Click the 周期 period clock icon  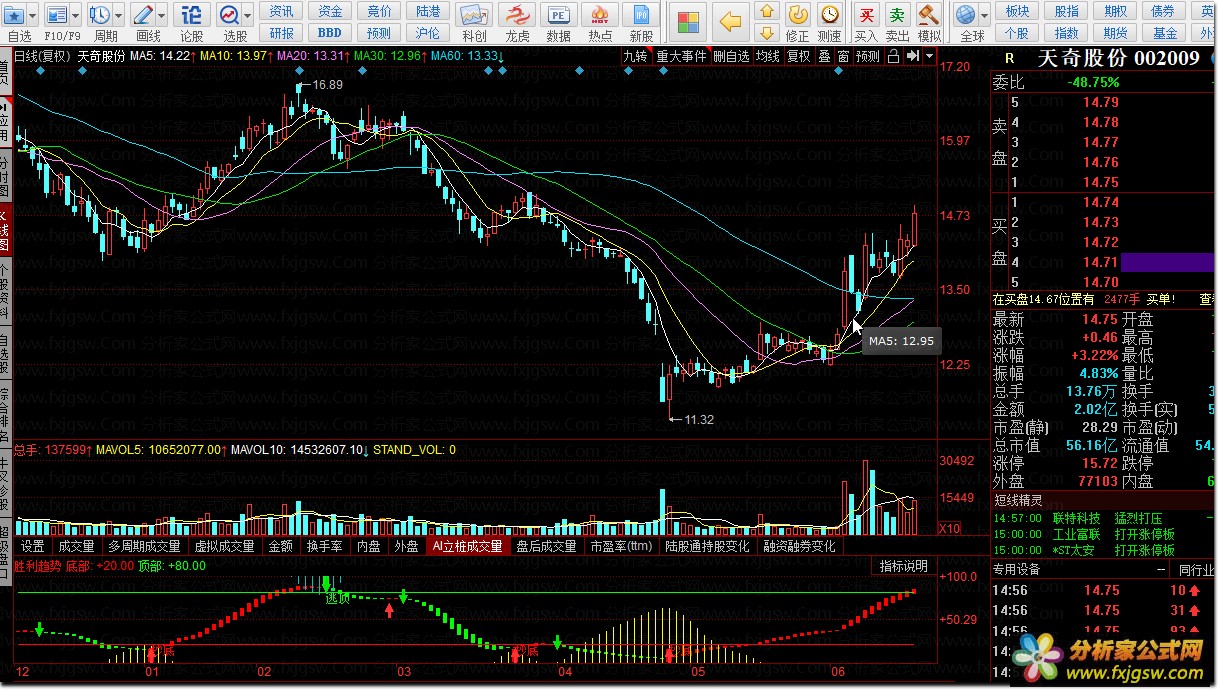100,15
